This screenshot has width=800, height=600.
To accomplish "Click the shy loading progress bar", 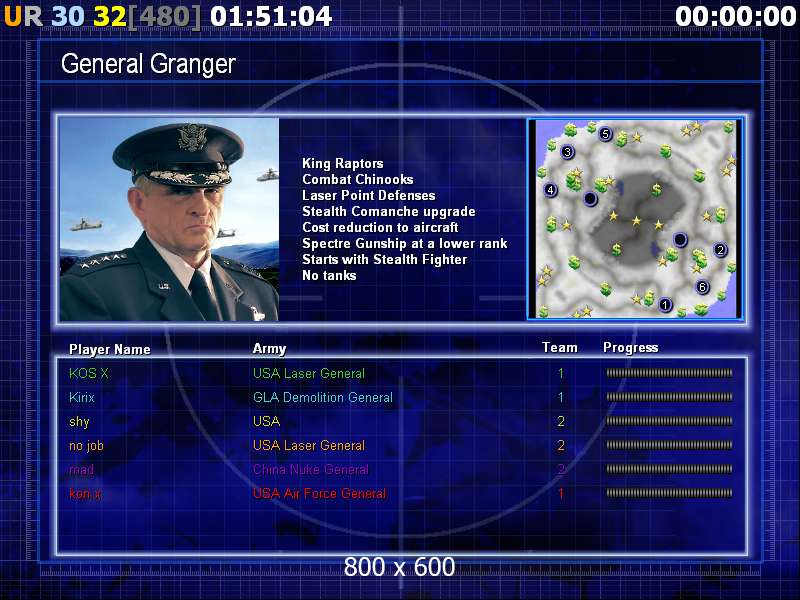I will 669,421.
